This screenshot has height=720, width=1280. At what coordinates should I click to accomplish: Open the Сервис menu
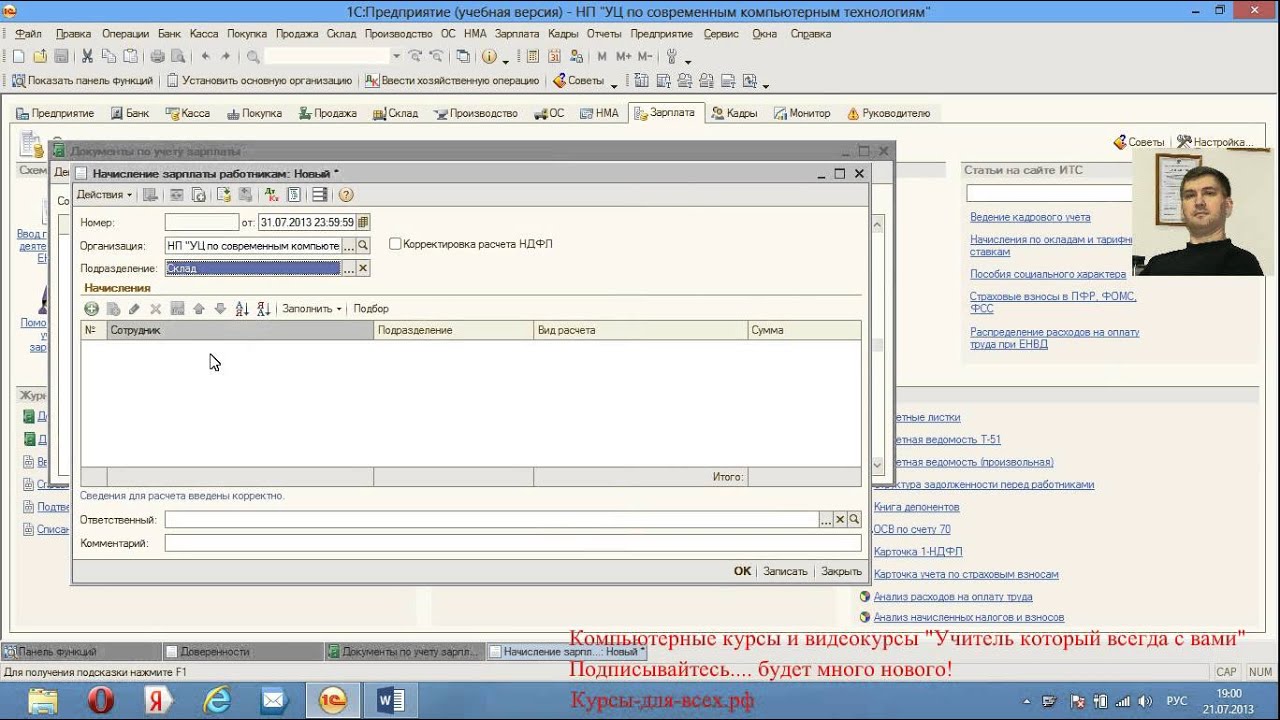pyautogui.click(x=721, y=34)
